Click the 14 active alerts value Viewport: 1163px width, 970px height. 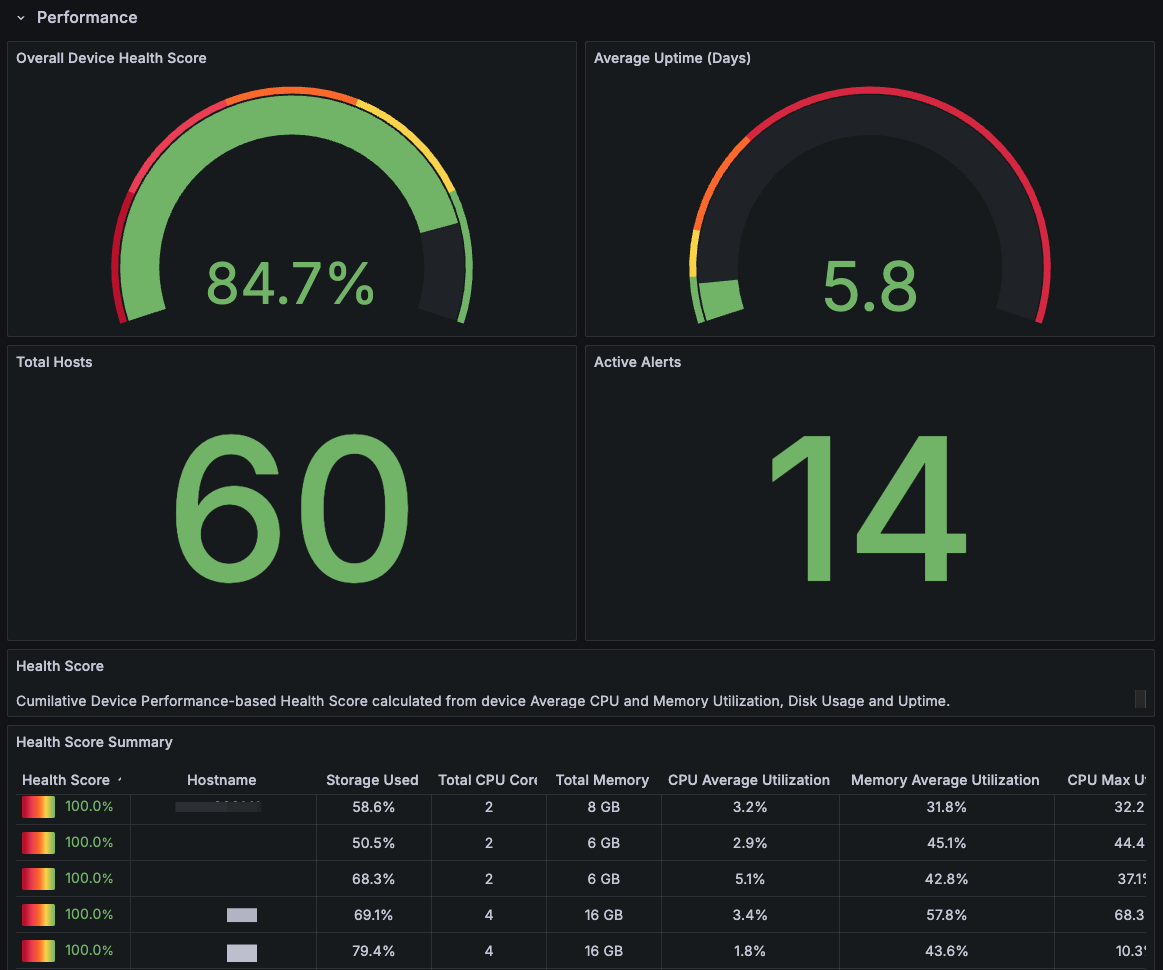[868, 508]
